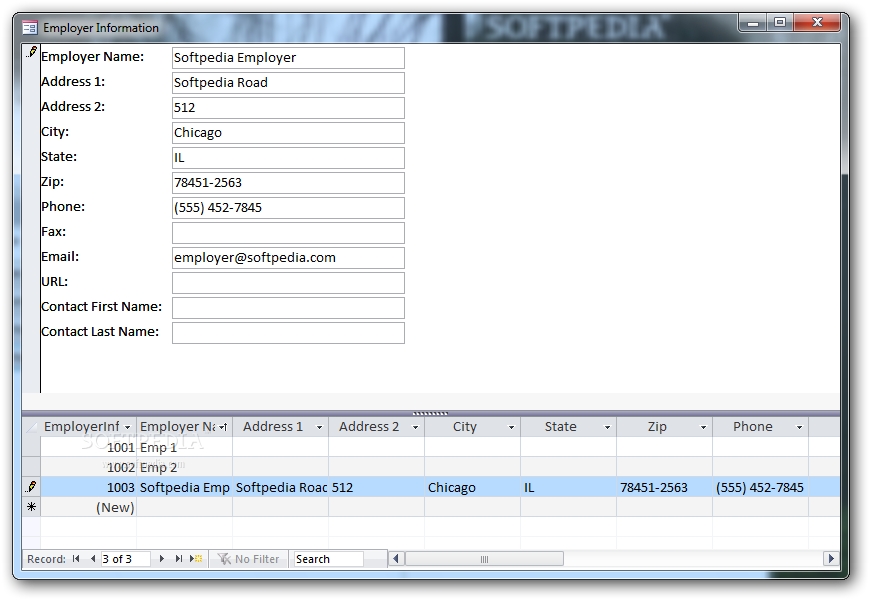This screenshot has height=600, width=870.
Task: Click the Employer Information form icon in title bar
Action: point(30,28)
